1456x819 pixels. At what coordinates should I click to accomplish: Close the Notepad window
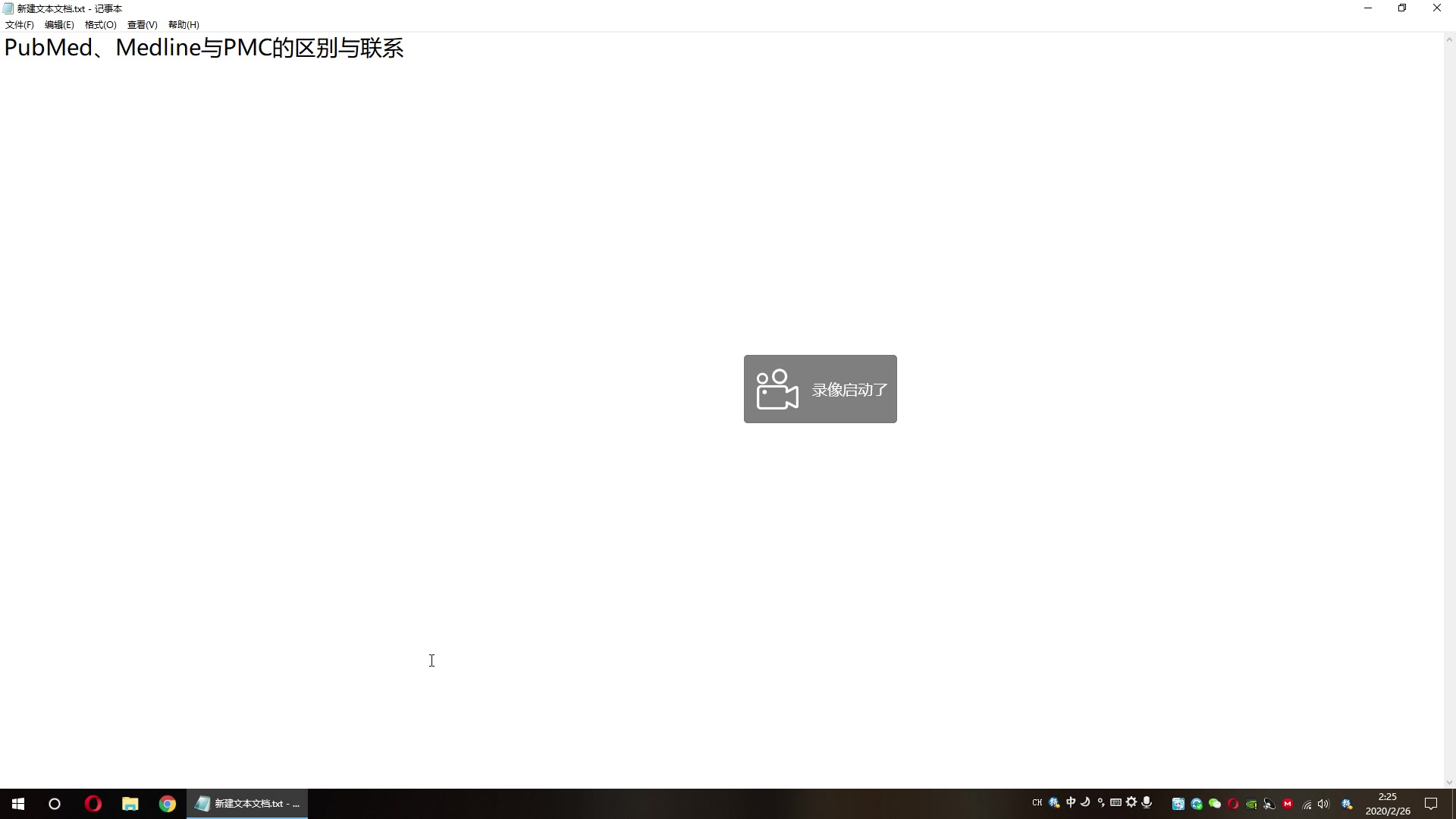point(1437,8)
